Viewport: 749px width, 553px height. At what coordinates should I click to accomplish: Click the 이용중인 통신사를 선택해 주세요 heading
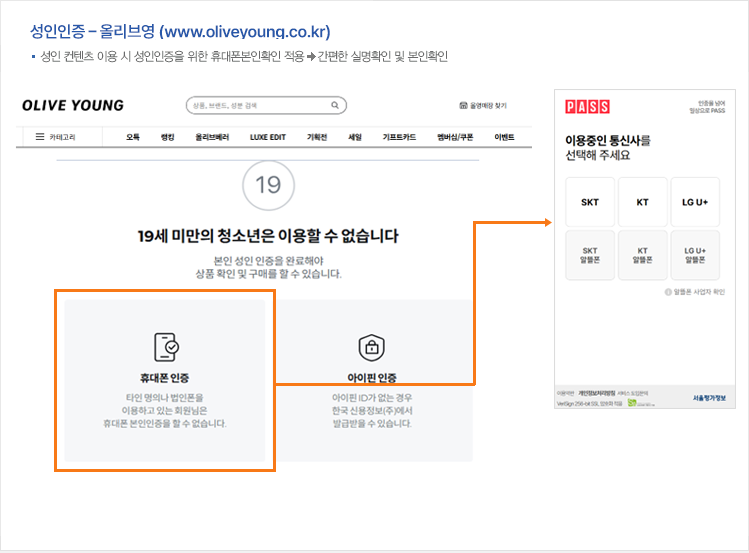coord(608,148)
